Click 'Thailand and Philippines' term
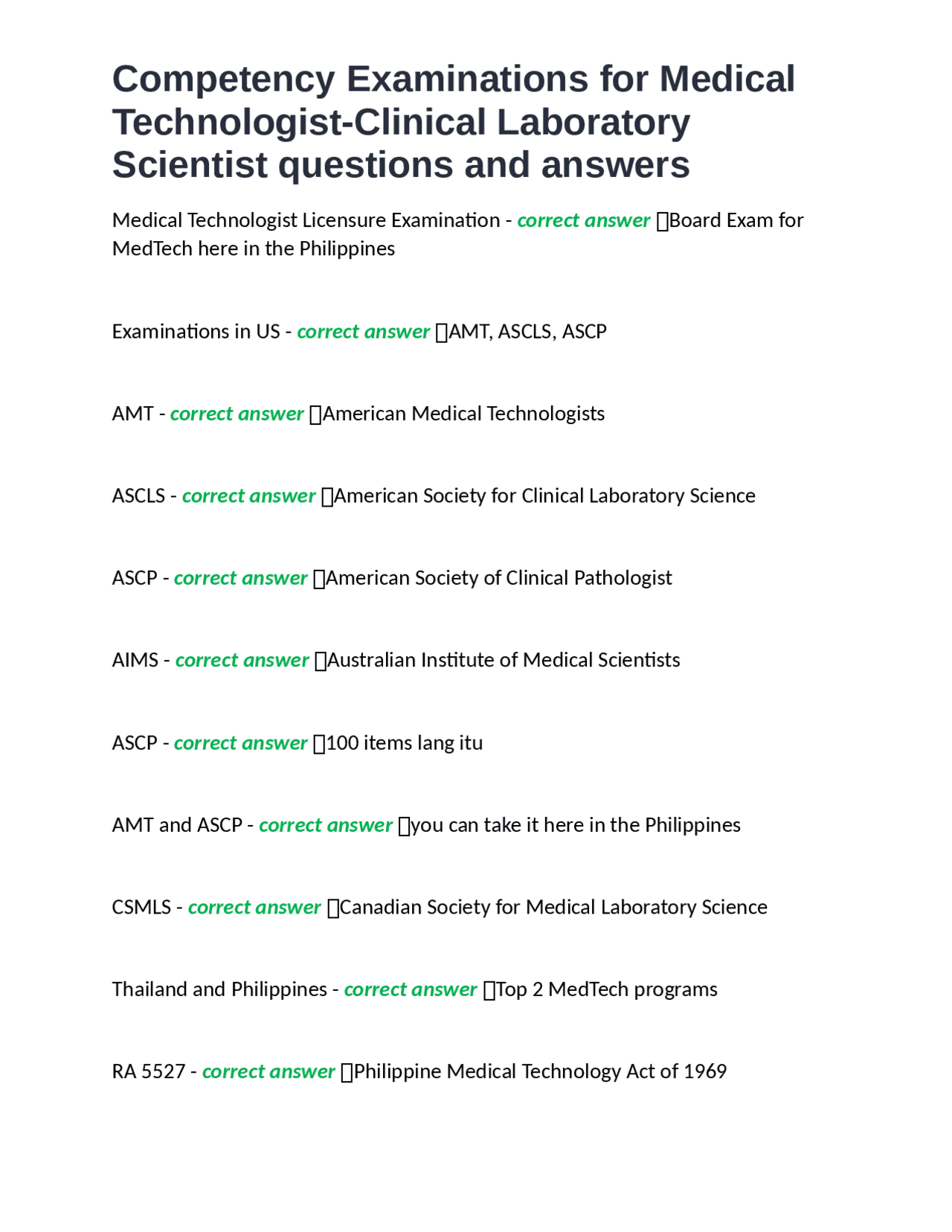Screen dimensions: 952x1232 219,989
